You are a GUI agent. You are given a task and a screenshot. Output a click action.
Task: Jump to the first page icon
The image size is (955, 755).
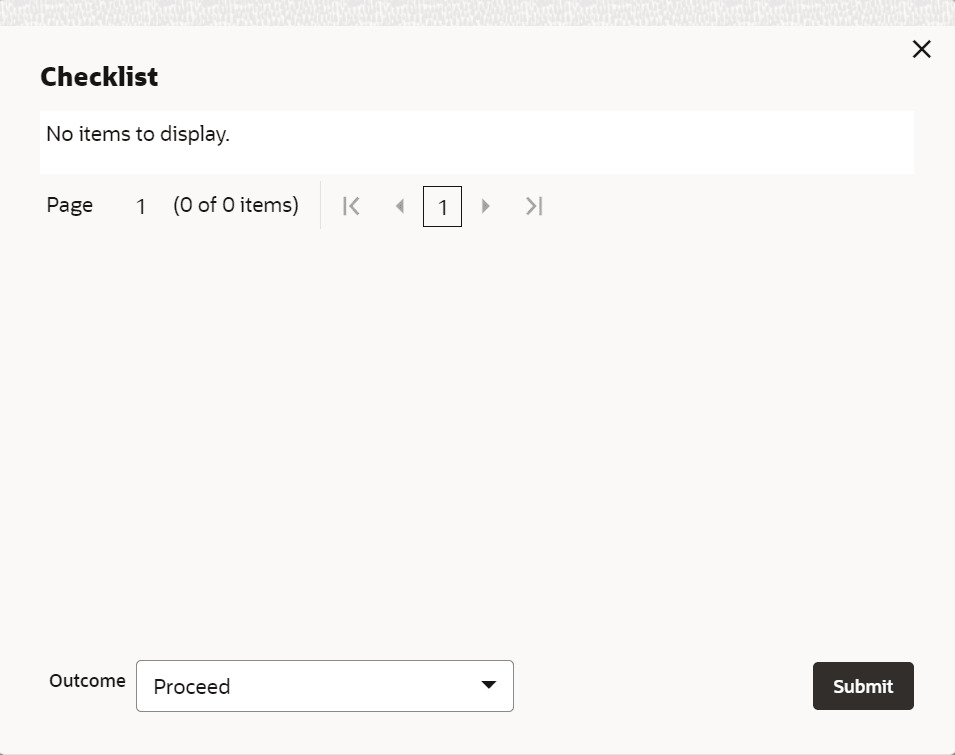coord(351,206)
